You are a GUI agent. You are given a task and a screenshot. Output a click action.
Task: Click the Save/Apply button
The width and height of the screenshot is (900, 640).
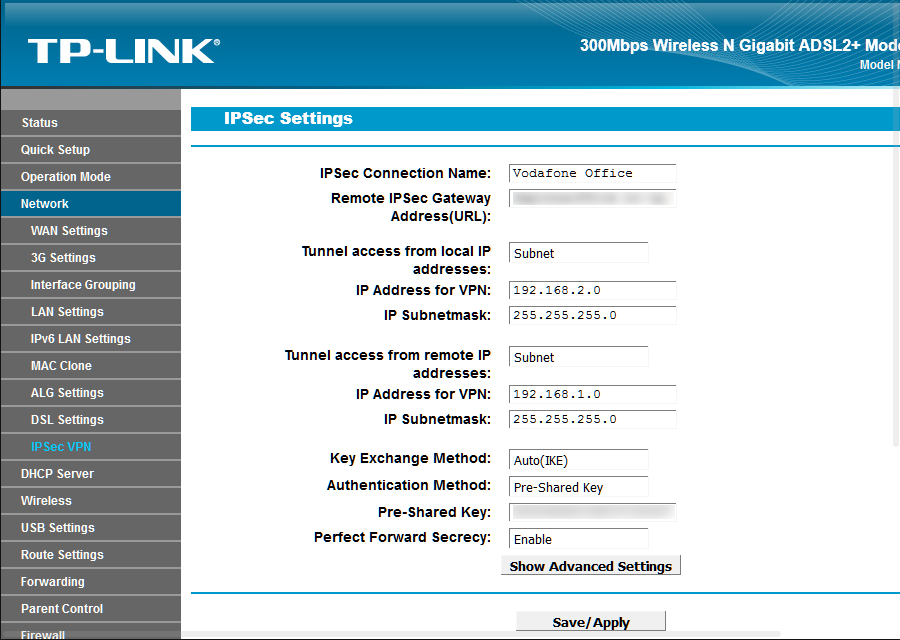click(591, 622)
